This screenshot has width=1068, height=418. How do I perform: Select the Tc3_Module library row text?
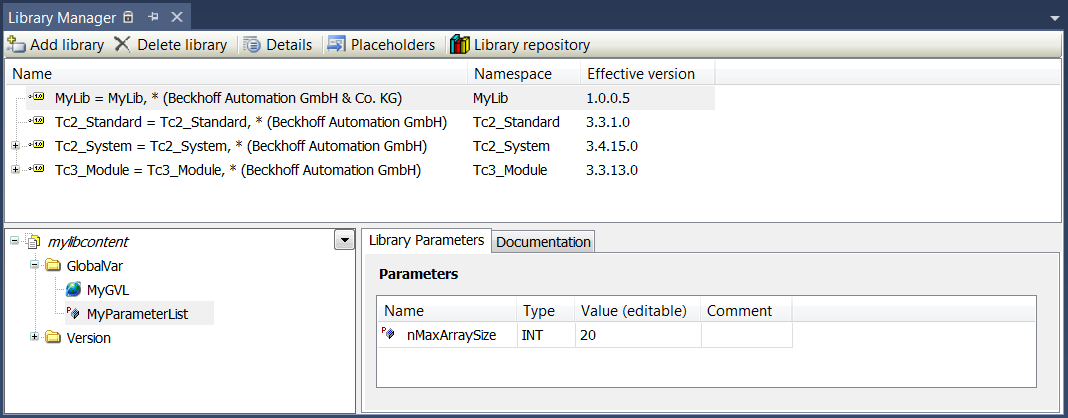(238, 170)
